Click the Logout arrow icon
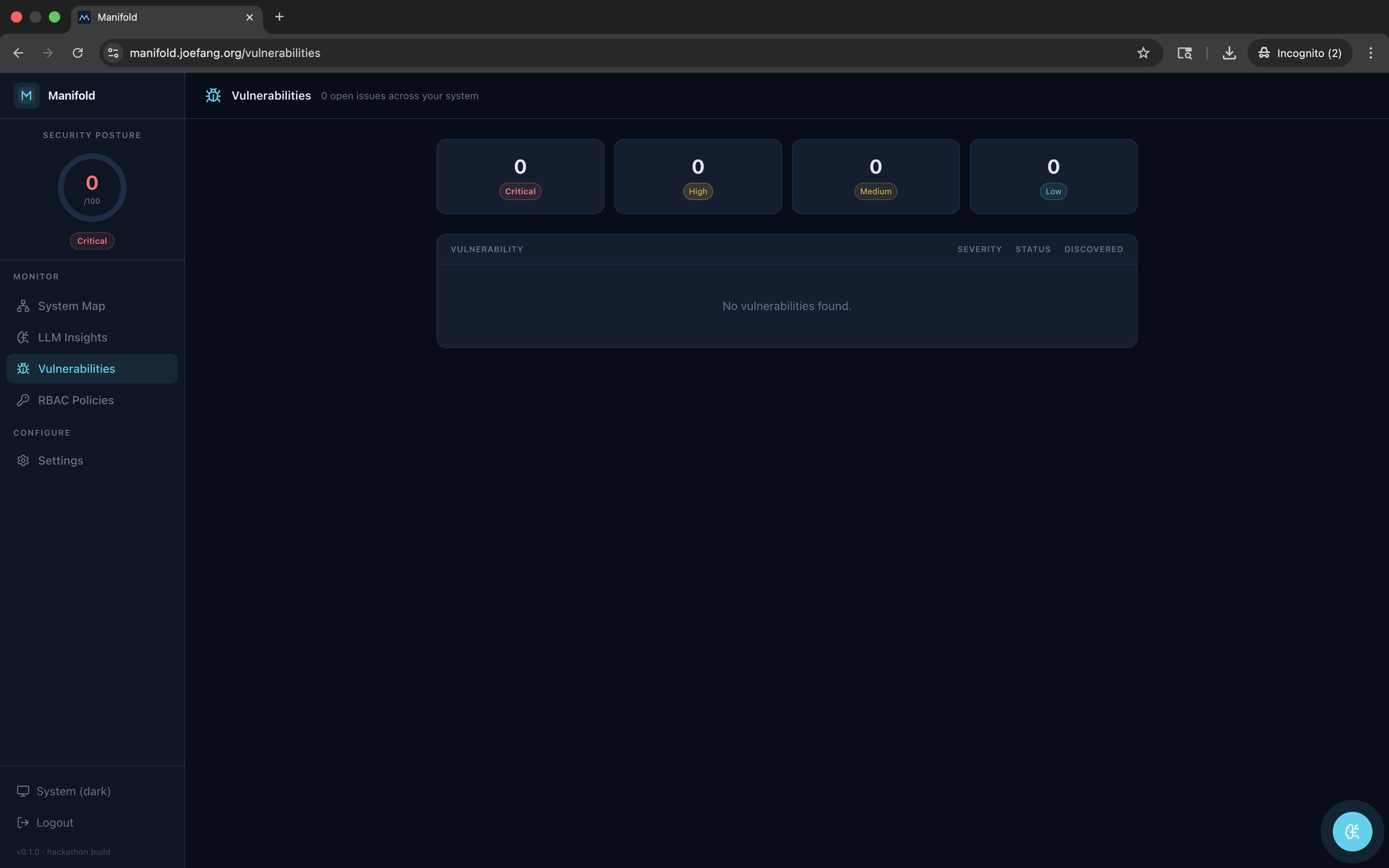This screenshot has width=1389, height=868. coord(23,823)
